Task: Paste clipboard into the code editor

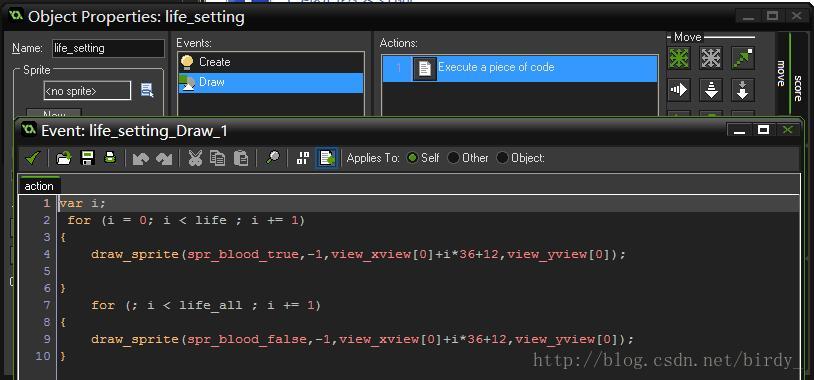Action: (x=241, y=158)
